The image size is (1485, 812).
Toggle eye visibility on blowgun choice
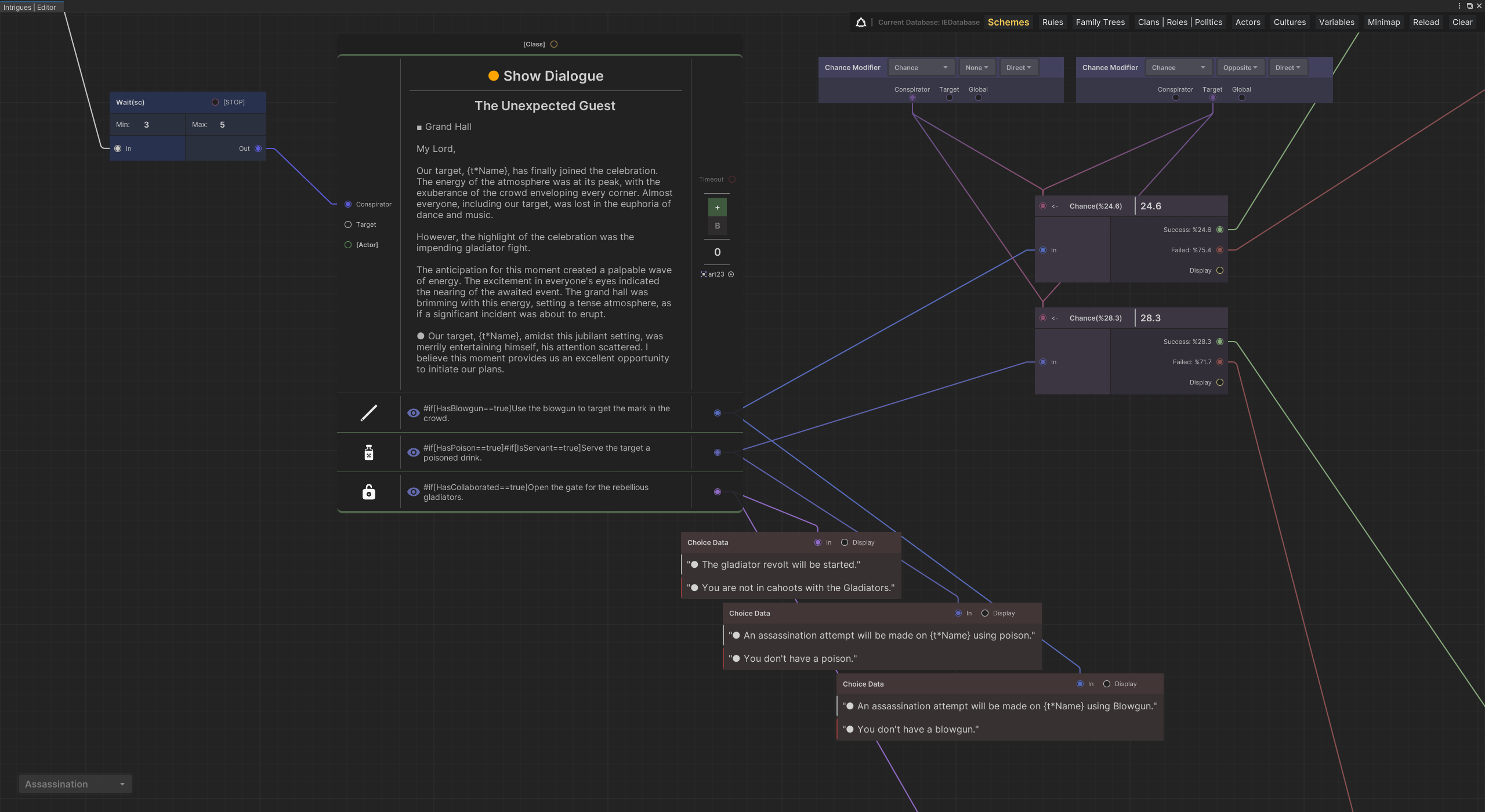[x=413, y=413]
